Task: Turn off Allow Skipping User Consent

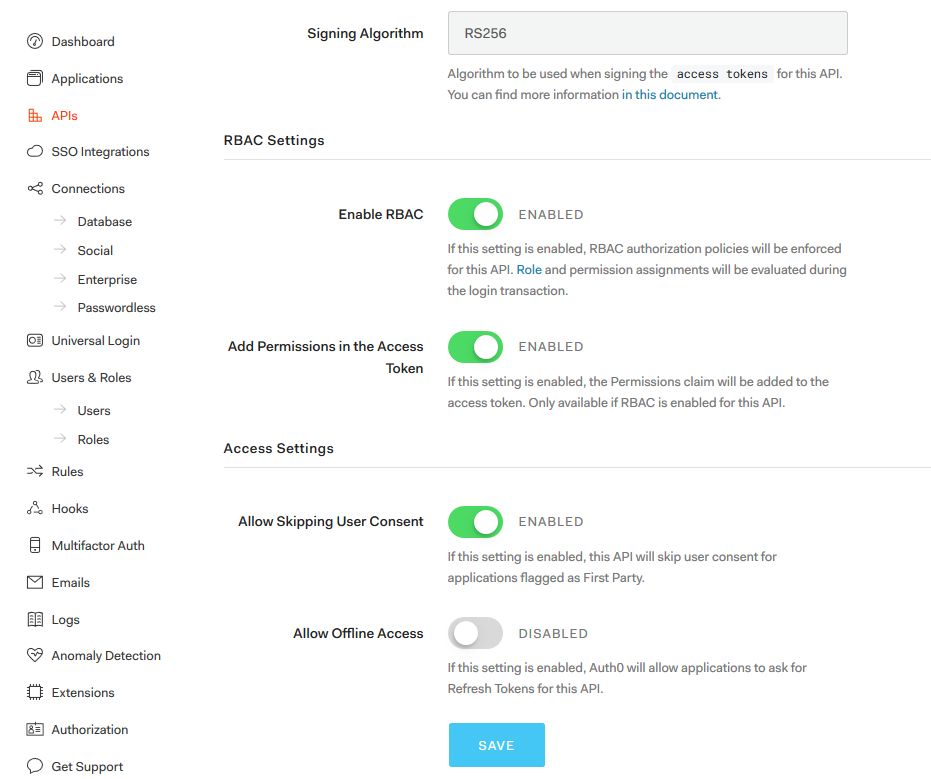Action: click(x=475, y=522)
